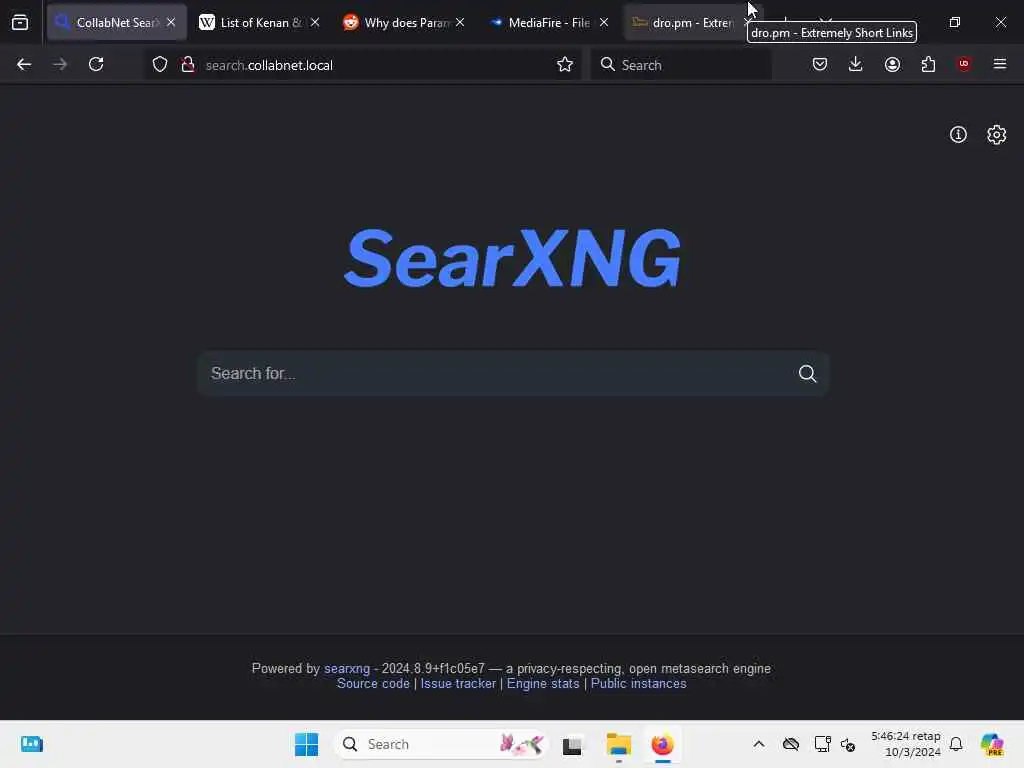Open notifications bell in tray

(x=956, y=744)
